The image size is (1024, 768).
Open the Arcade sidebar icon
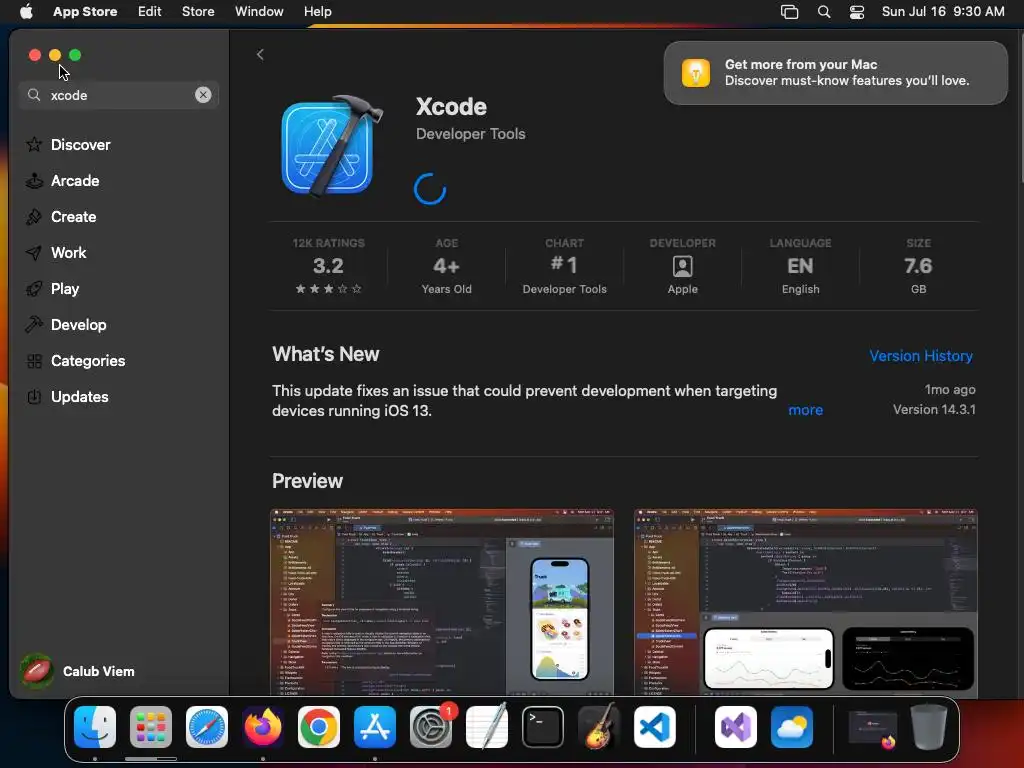[34, 180]
